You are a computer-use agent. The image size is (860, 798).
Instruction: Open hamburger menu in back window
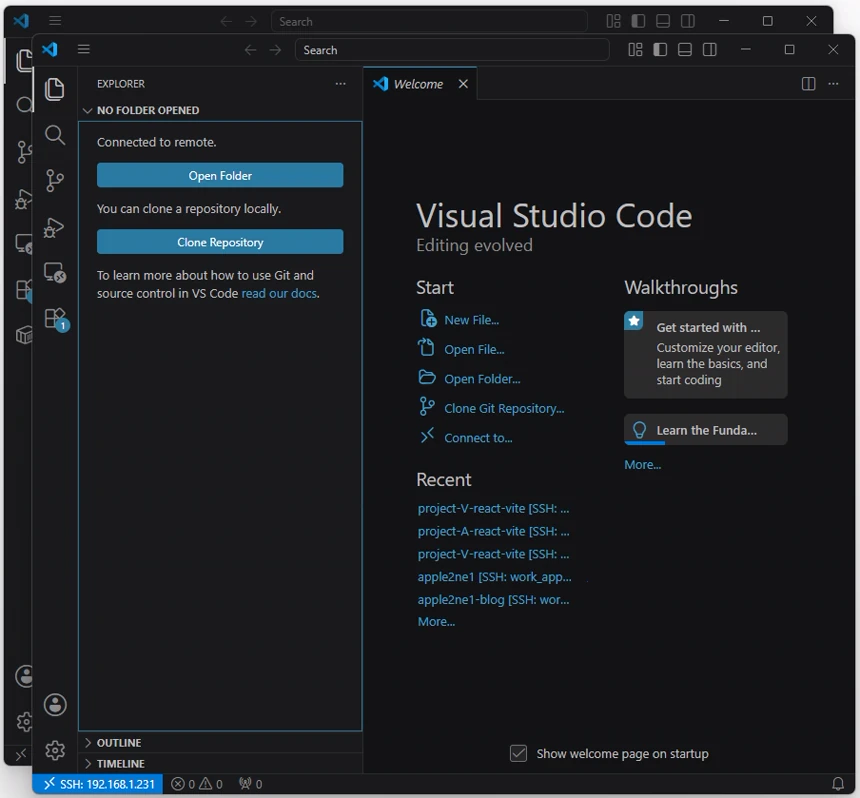pyautogui.click(x=55, y=21)
